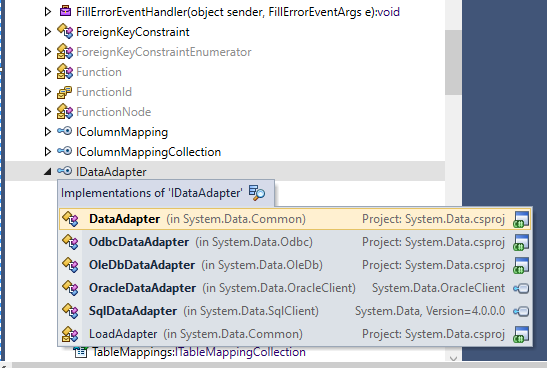The width and height of the screenshot is (547, 368).
Task: Click 'Implementations of IDataAdapter' popup title
Action: coord(151,193)
